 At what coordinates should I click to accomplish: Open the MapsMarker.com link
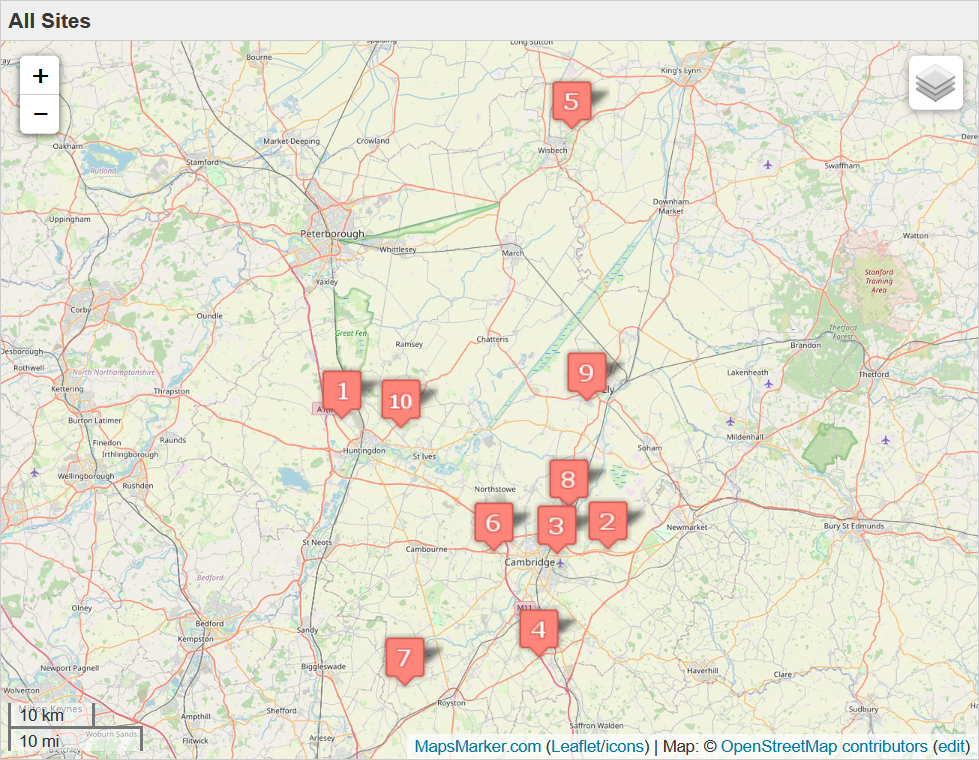click(x=478, y=747)
